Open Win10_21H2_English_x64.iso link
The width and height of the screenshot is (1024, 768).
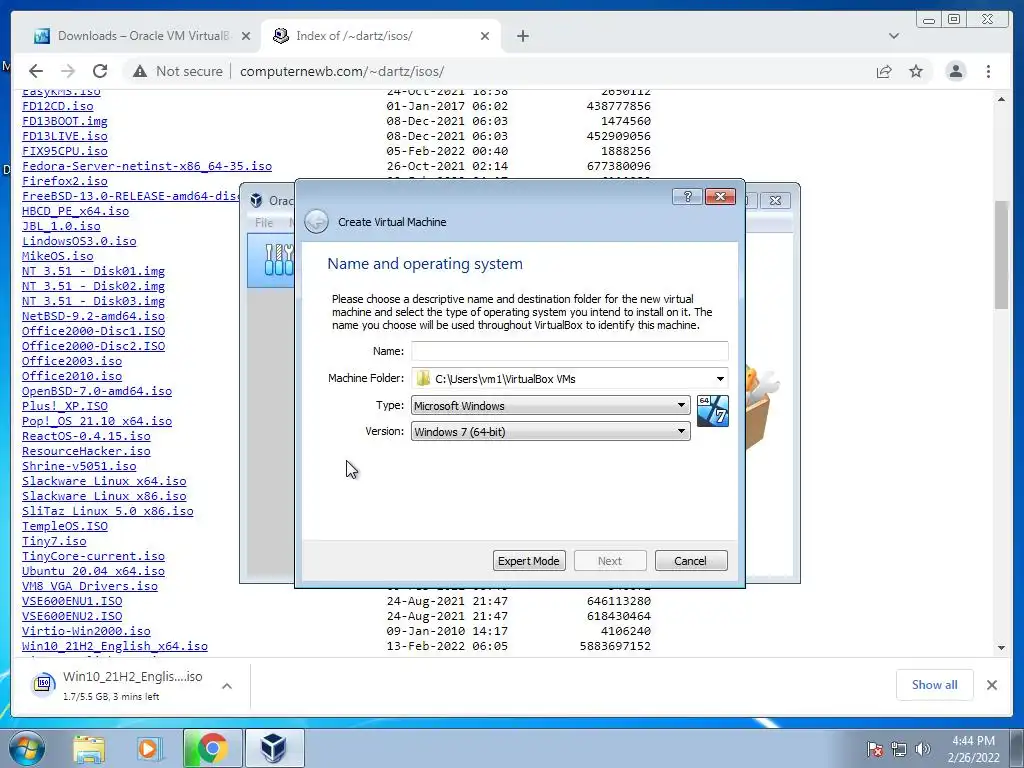pos(115,646)
